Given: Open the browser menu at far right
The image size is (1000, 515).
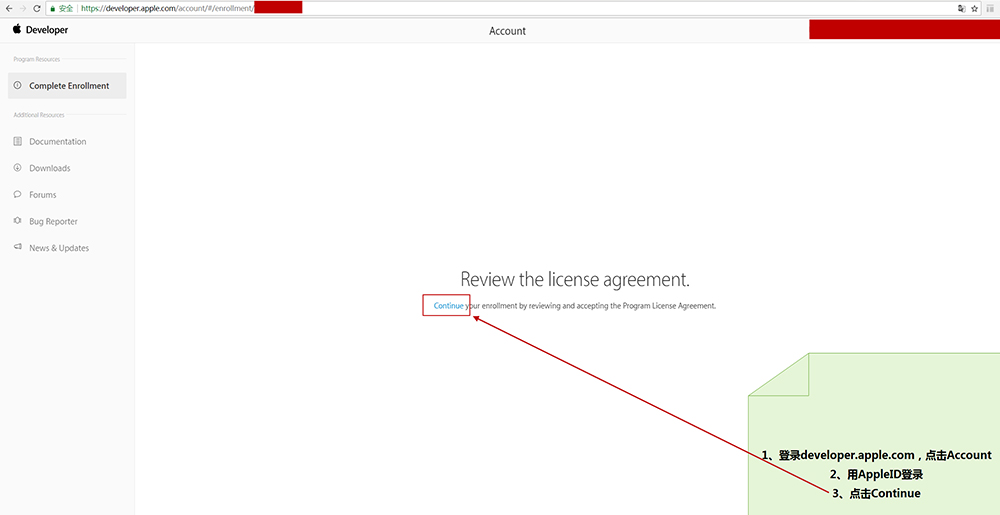Looking at the screenshot, I should pos(989,8).
